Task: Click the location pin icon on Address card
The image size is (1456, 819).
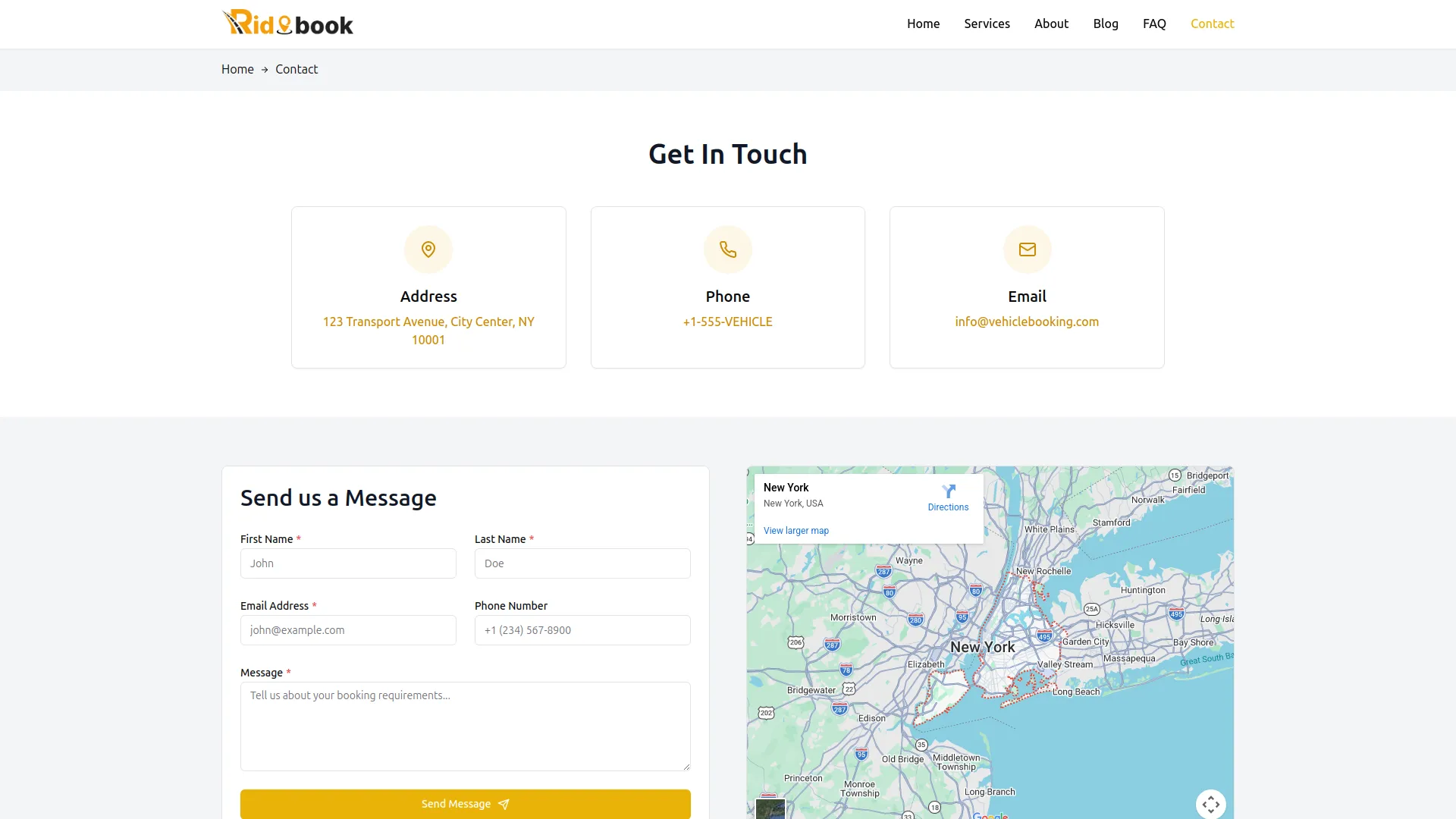Action: (x=428, y=249)
